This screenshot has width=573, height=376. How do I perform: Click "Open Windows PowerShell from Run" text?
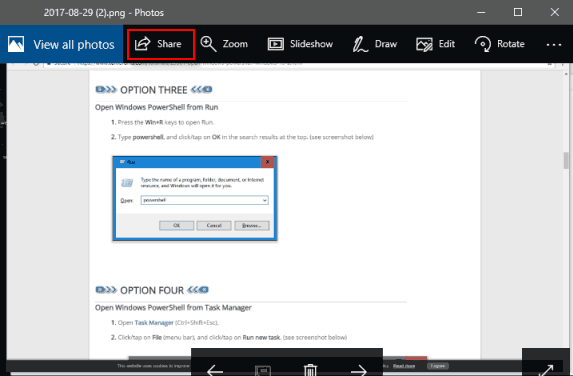156,107
